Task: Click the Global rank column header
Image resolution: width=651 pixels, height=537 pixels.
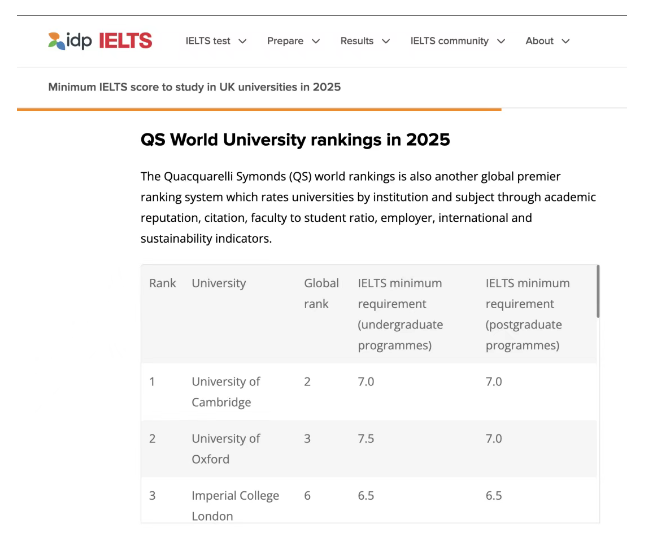Action: click(x=321, y=293)
